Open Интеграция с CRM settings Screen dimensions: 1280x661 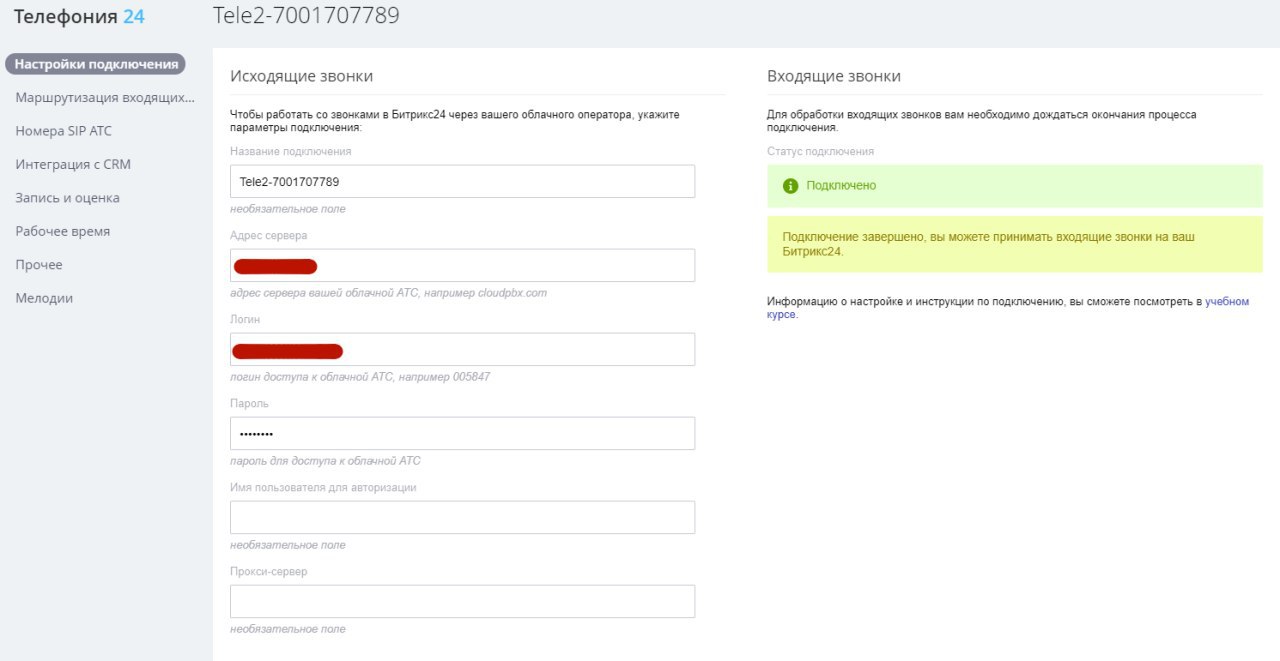73,164
